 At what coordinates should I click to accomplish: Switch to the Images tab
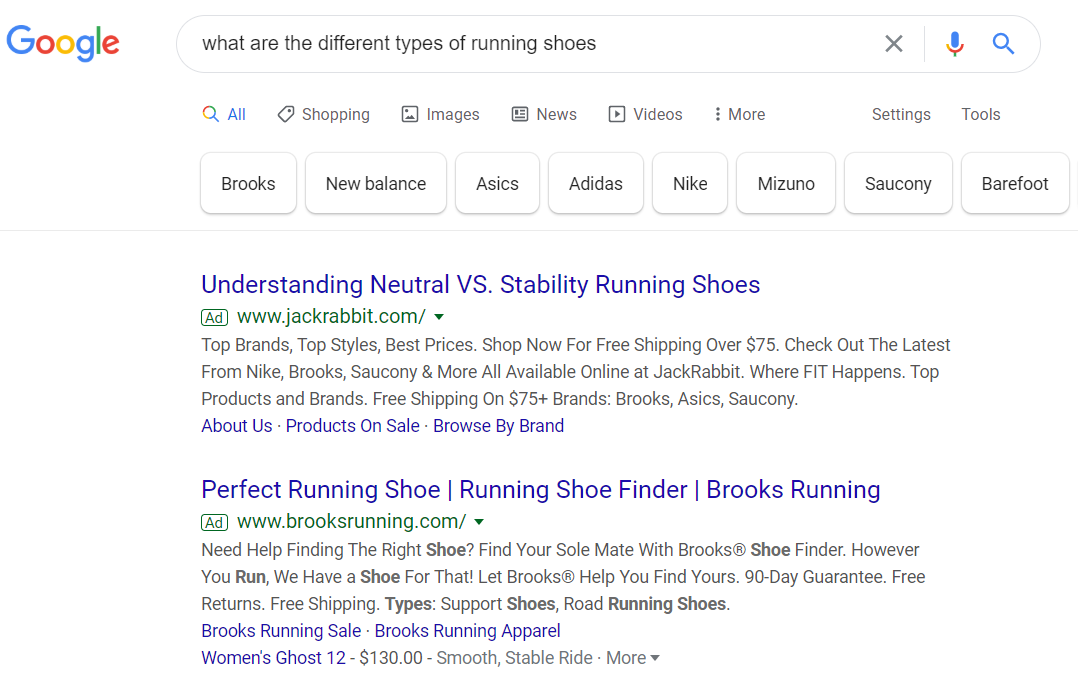[440, 114]
